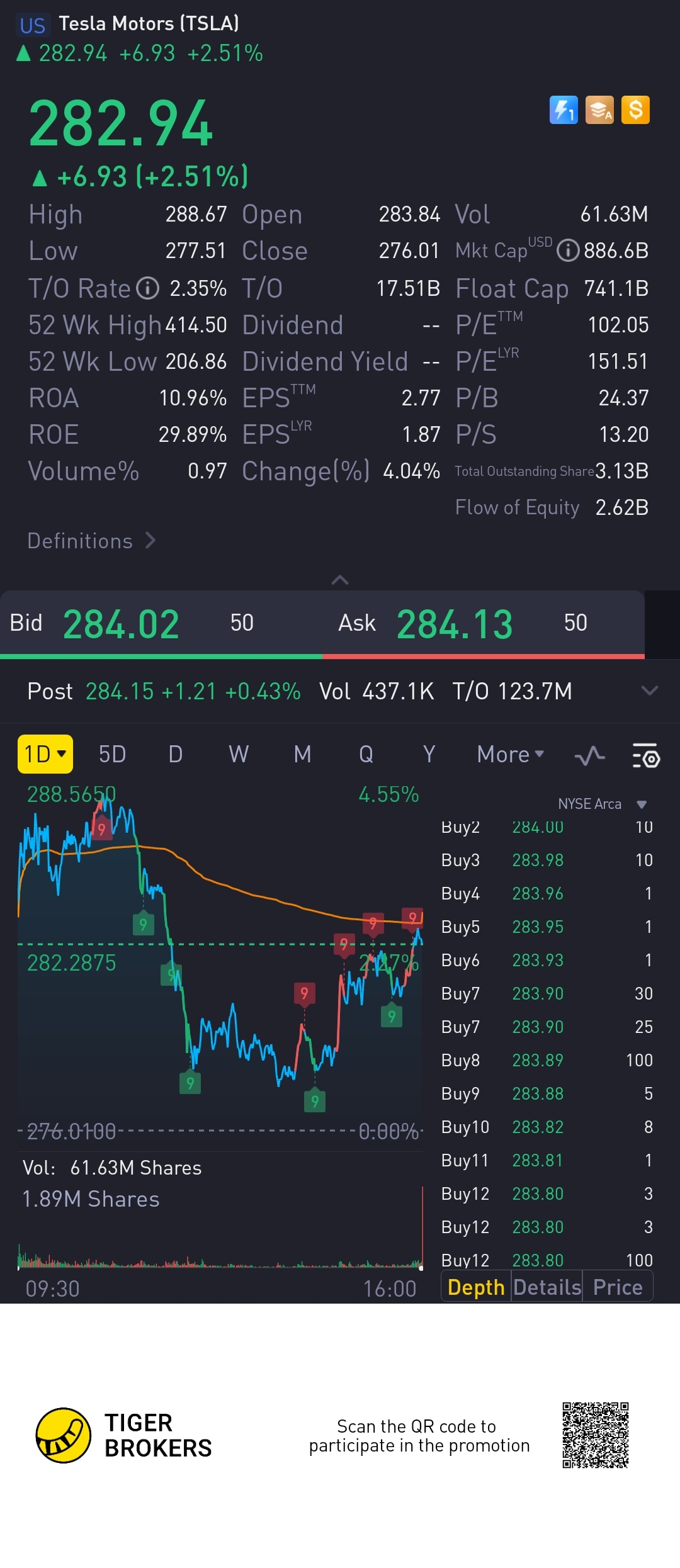Screen dimensions: 680x1568
Task: Tap the large 282.94 price
Action: click(x=121, y=124)
